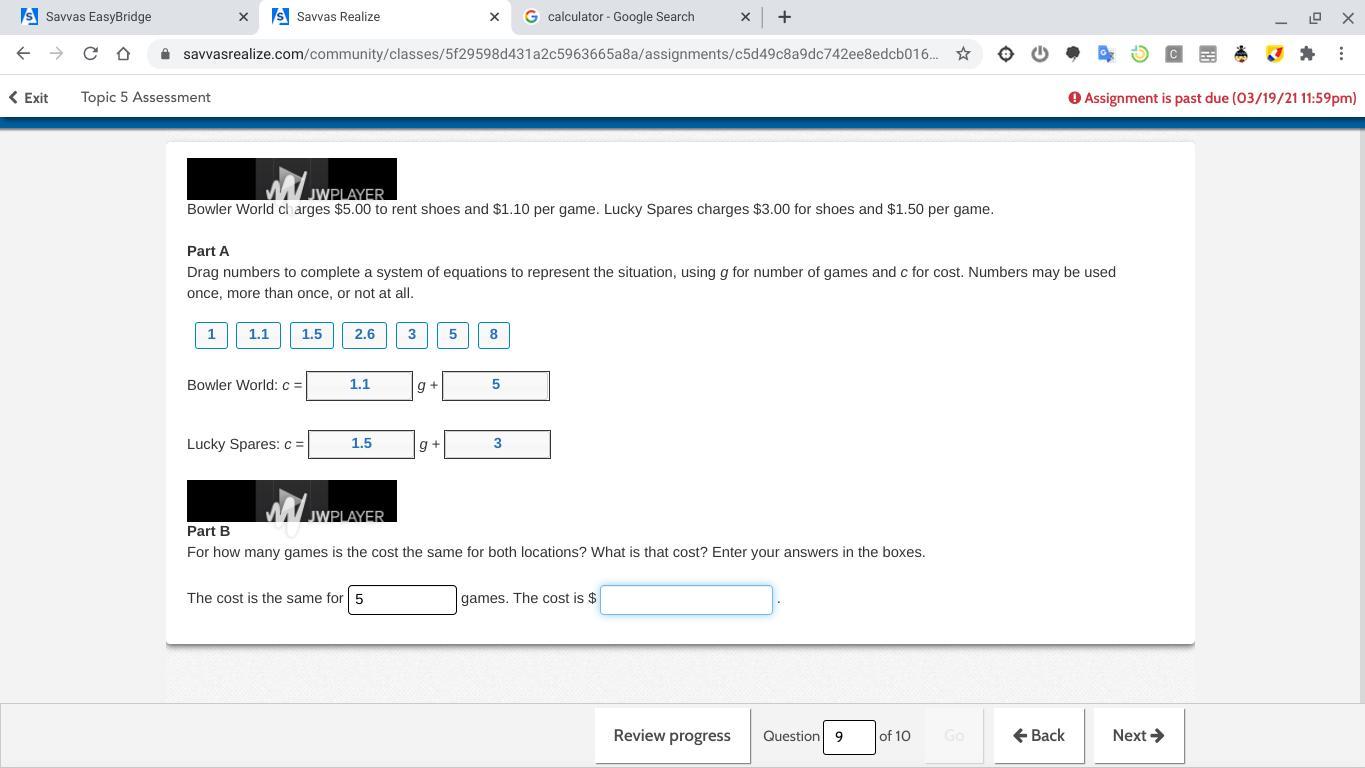Open a new browser tab
The width and height of the screenshot is (1365, 768).
(x=784, y=17)
